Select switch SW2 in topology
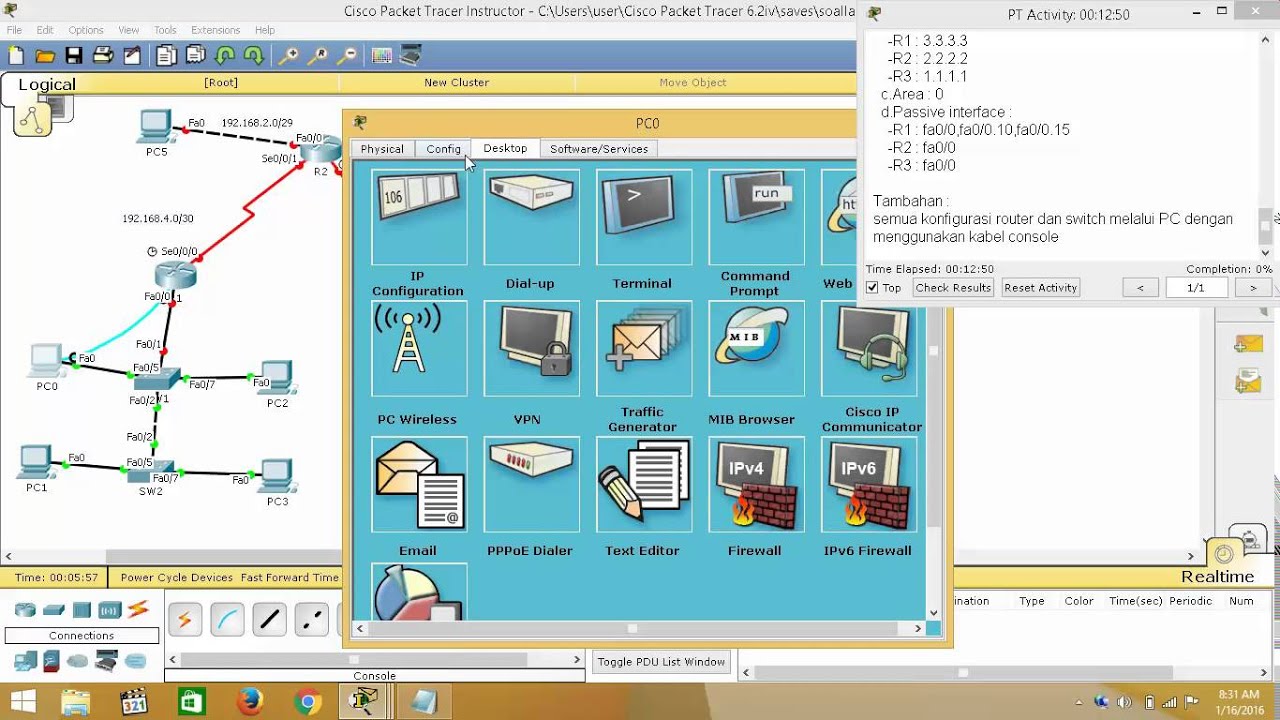 152,471
